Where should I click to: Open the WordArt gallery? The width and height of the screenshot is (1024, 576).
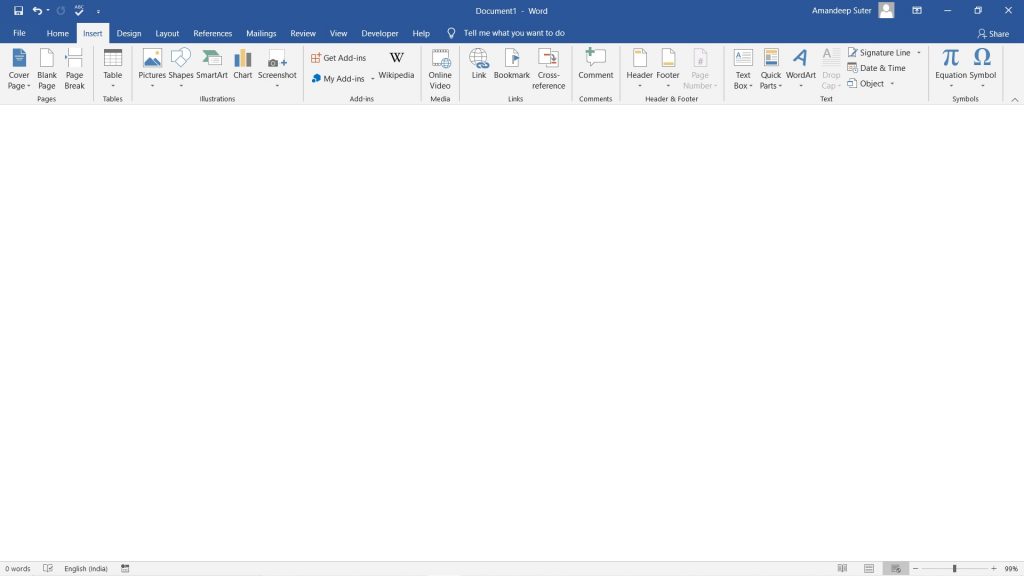point(801,69)
